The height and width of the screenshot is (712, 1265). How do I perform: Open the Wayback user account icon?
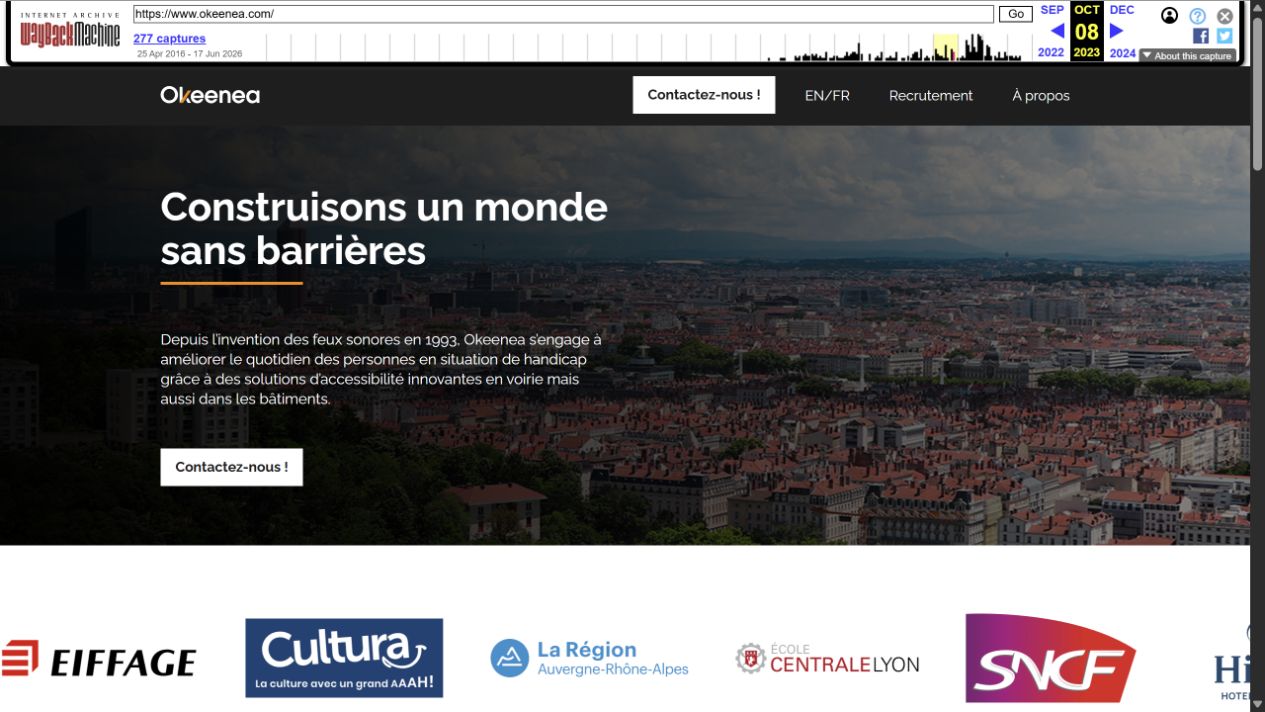click(1169, 15)
